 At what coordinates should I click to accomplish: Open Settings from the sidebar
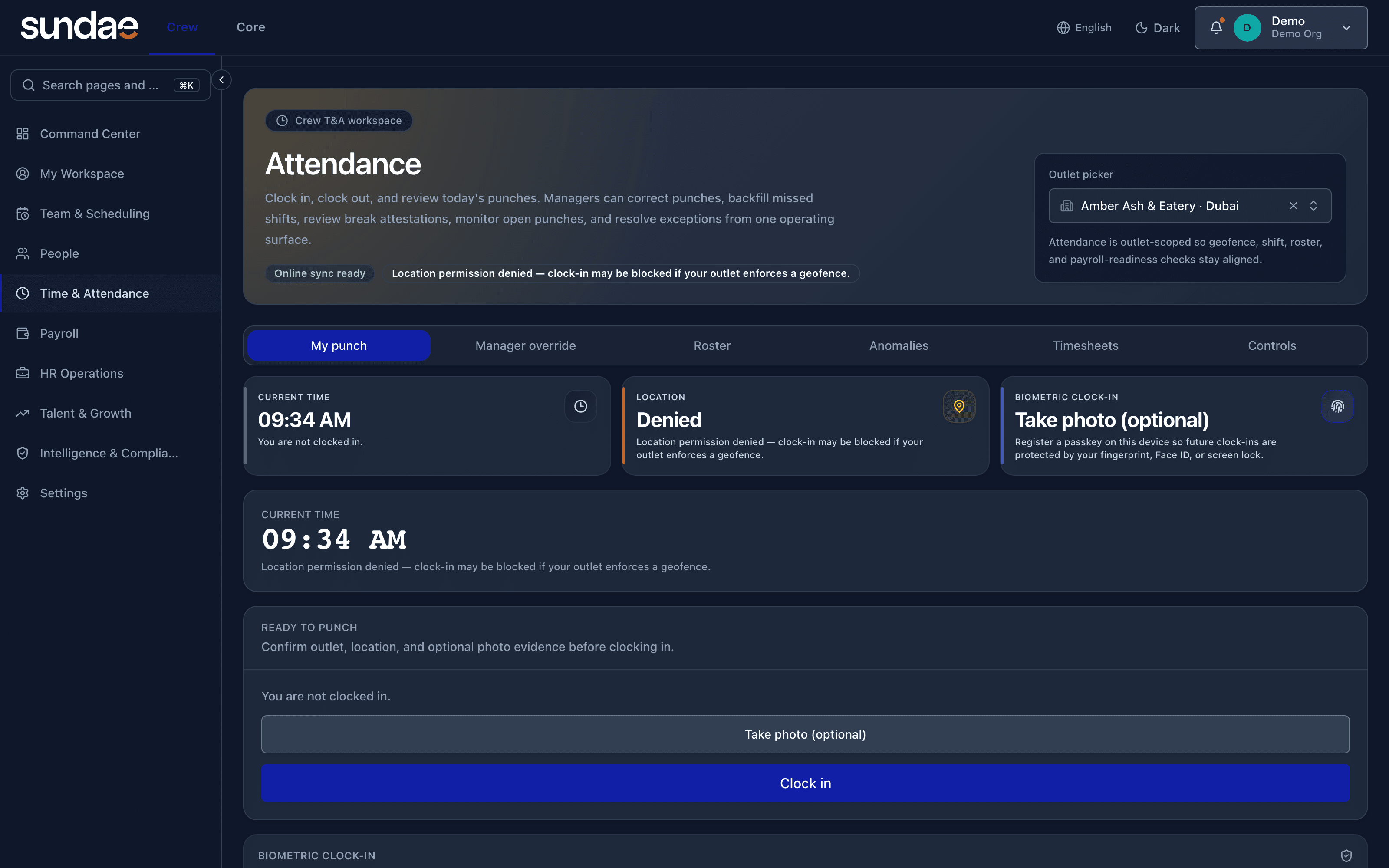111,493
